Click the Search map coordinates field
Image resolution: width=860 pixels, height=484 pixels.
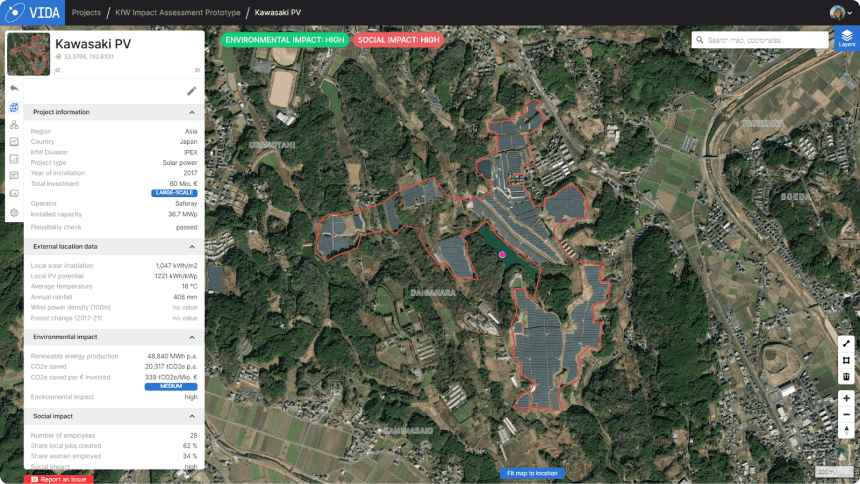pyautogui.click(x=760, y=40)
